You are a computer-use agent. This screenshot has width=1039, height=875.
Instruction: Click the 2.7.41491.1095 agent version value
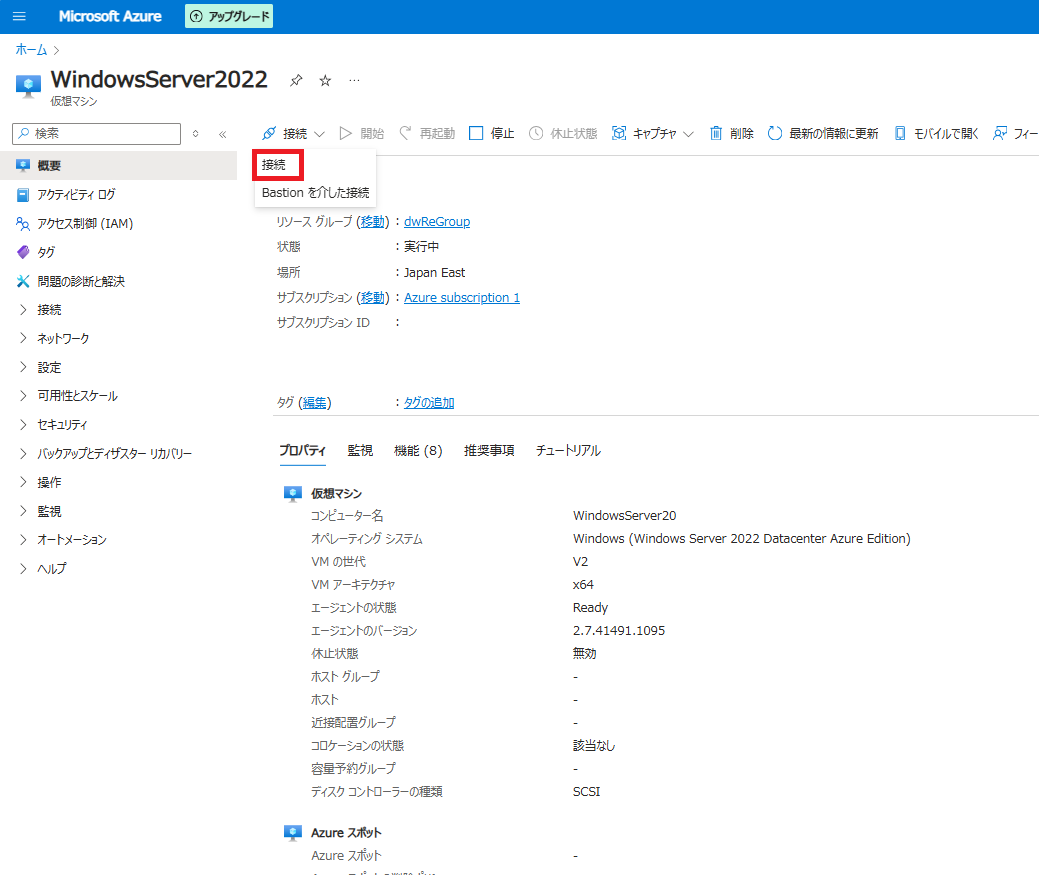619,631
